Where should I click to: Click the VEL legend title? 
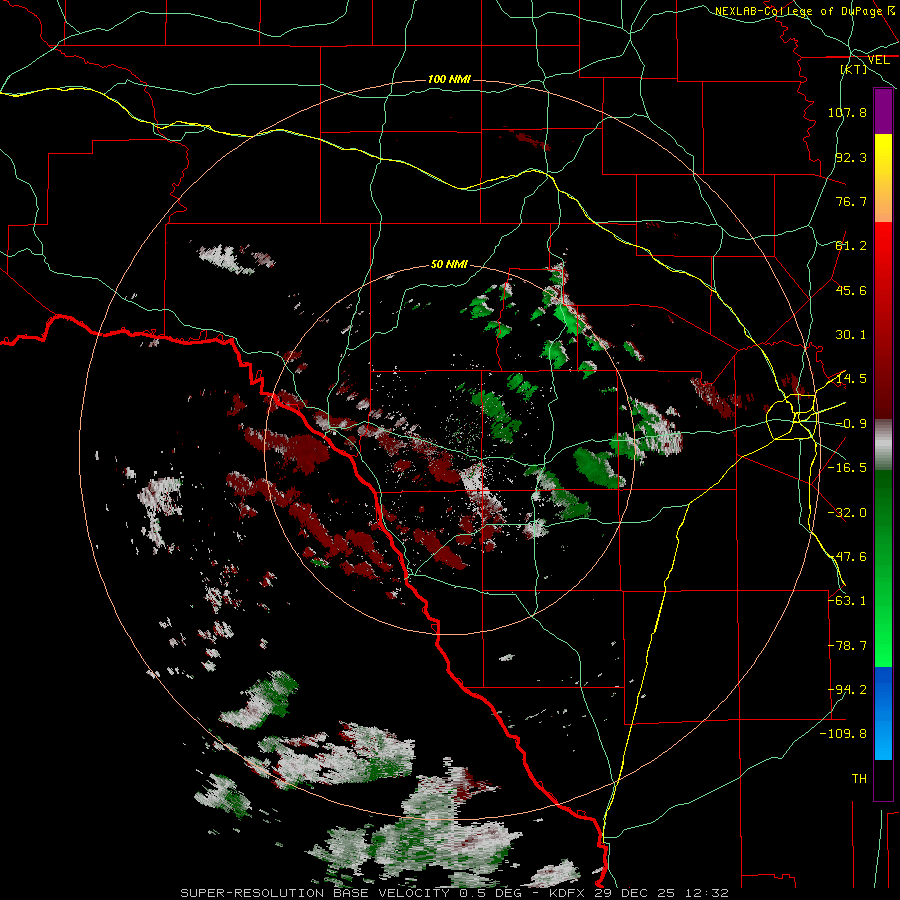(878, 60)
